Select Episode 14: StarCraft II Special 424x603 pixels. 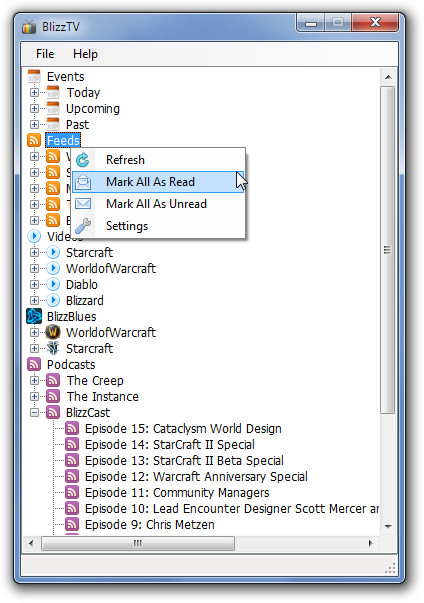(x=170, y=444)
